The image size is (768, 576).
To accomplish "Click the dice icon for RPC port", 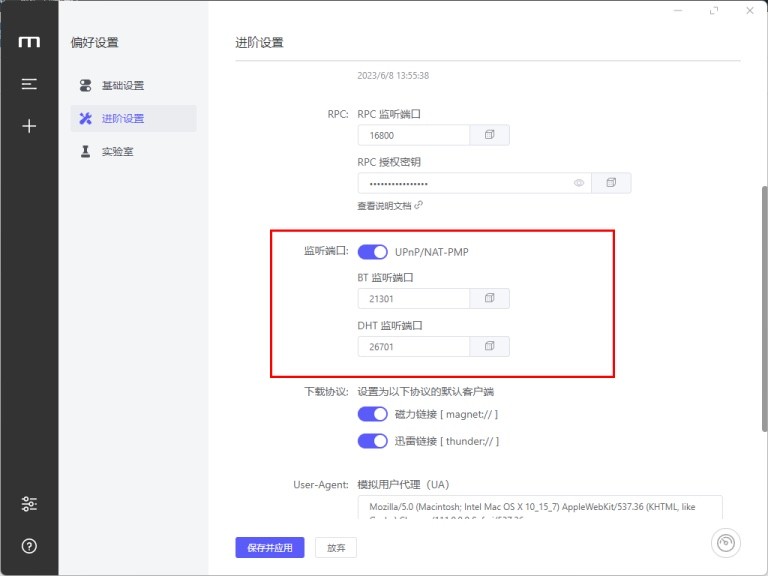I will pyautogui.click(x=489, y=135).
